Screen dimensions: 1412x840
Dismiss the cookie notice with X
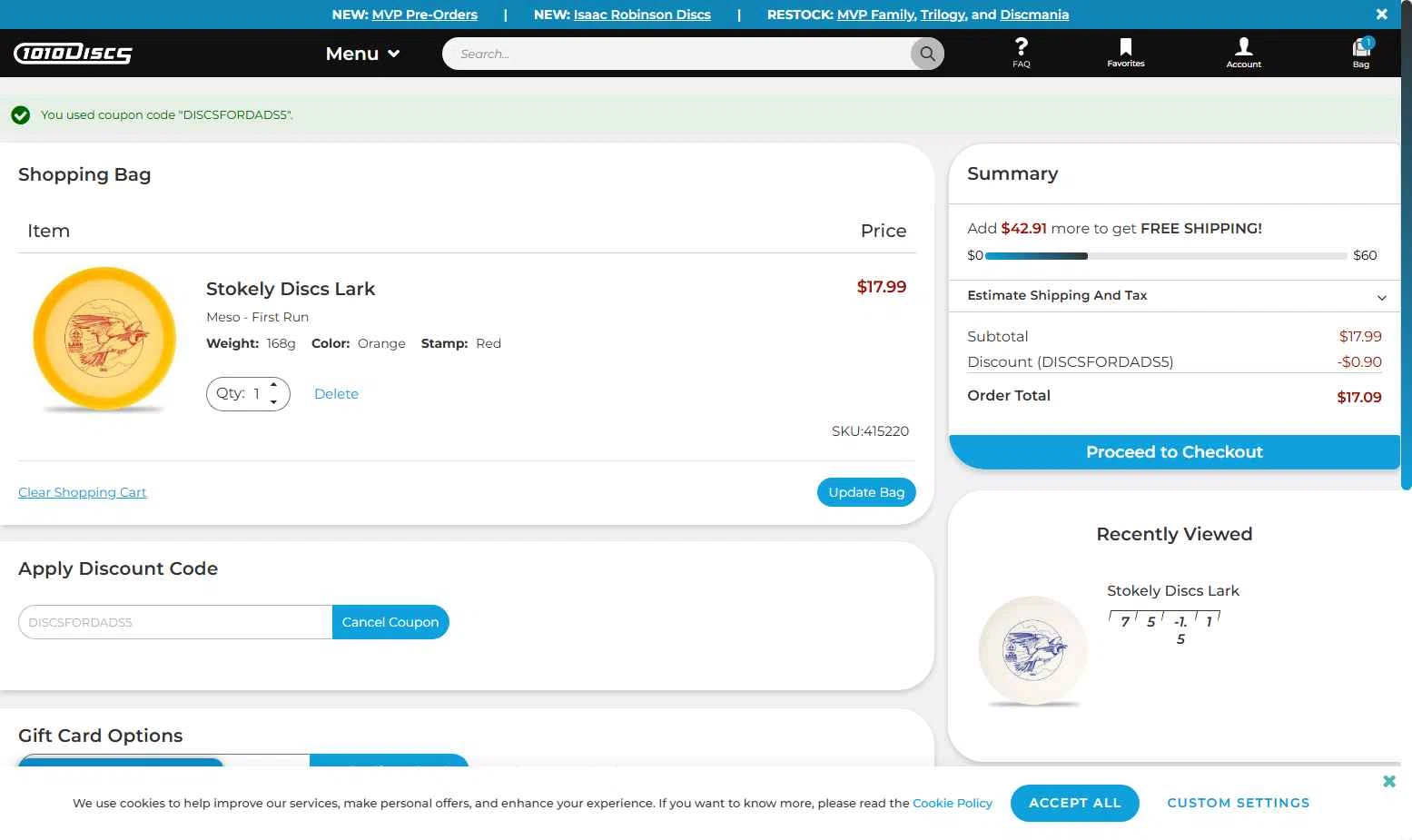coord(1388,781)
